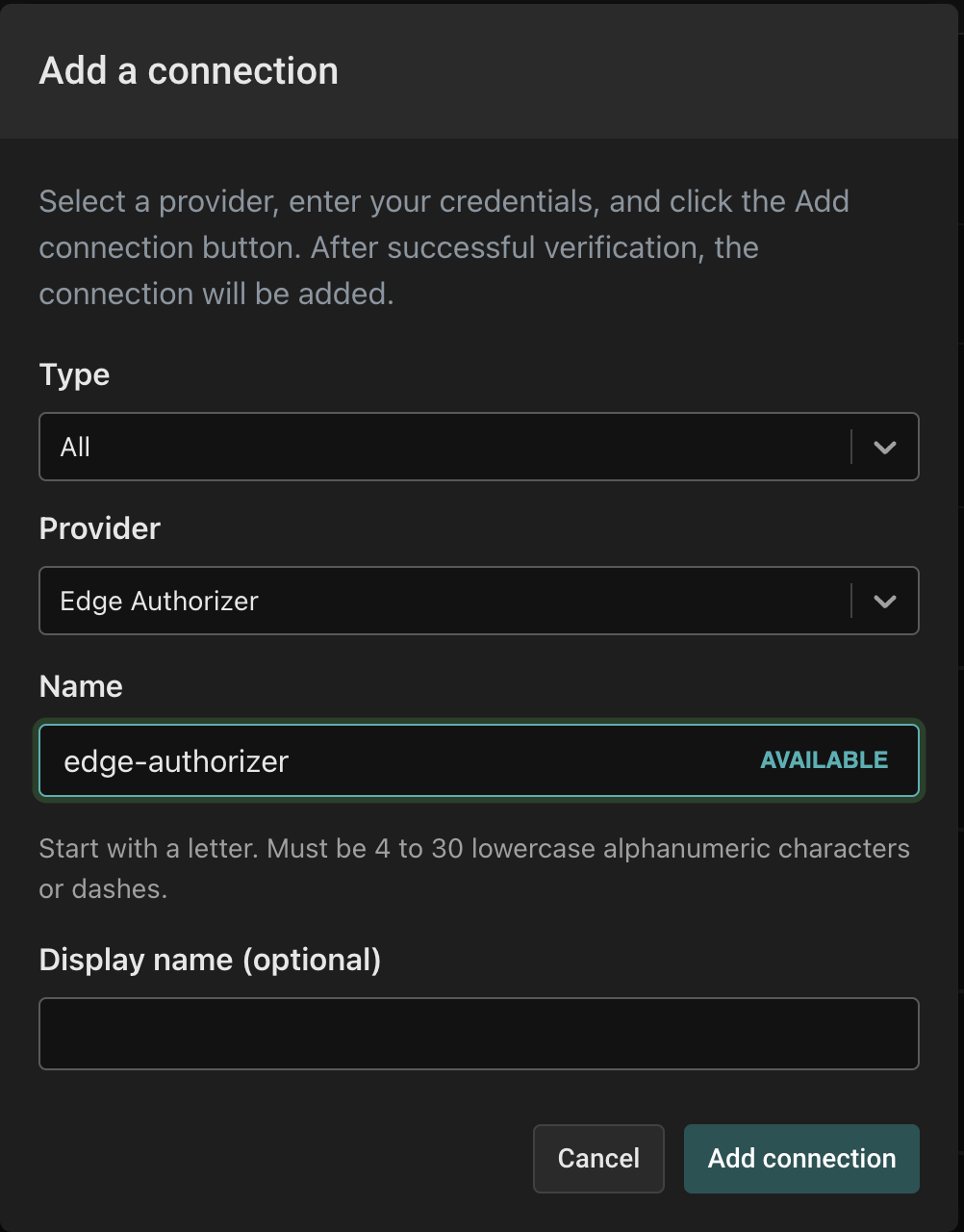
Task: Expand the Type dropdown chevron arrow
Action: coord(884,448)
